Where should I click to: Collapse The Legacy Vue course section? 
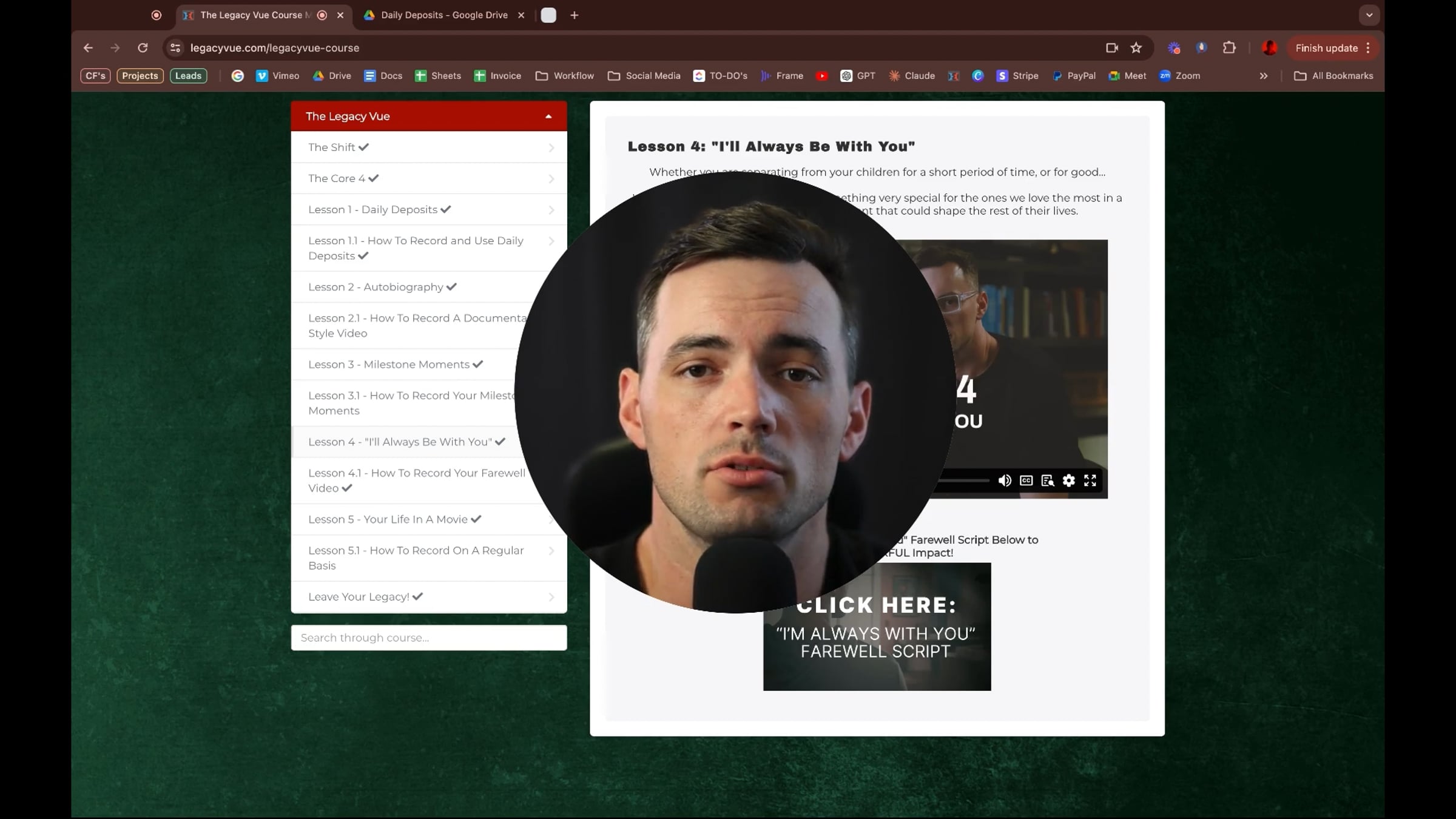[548, 116]
